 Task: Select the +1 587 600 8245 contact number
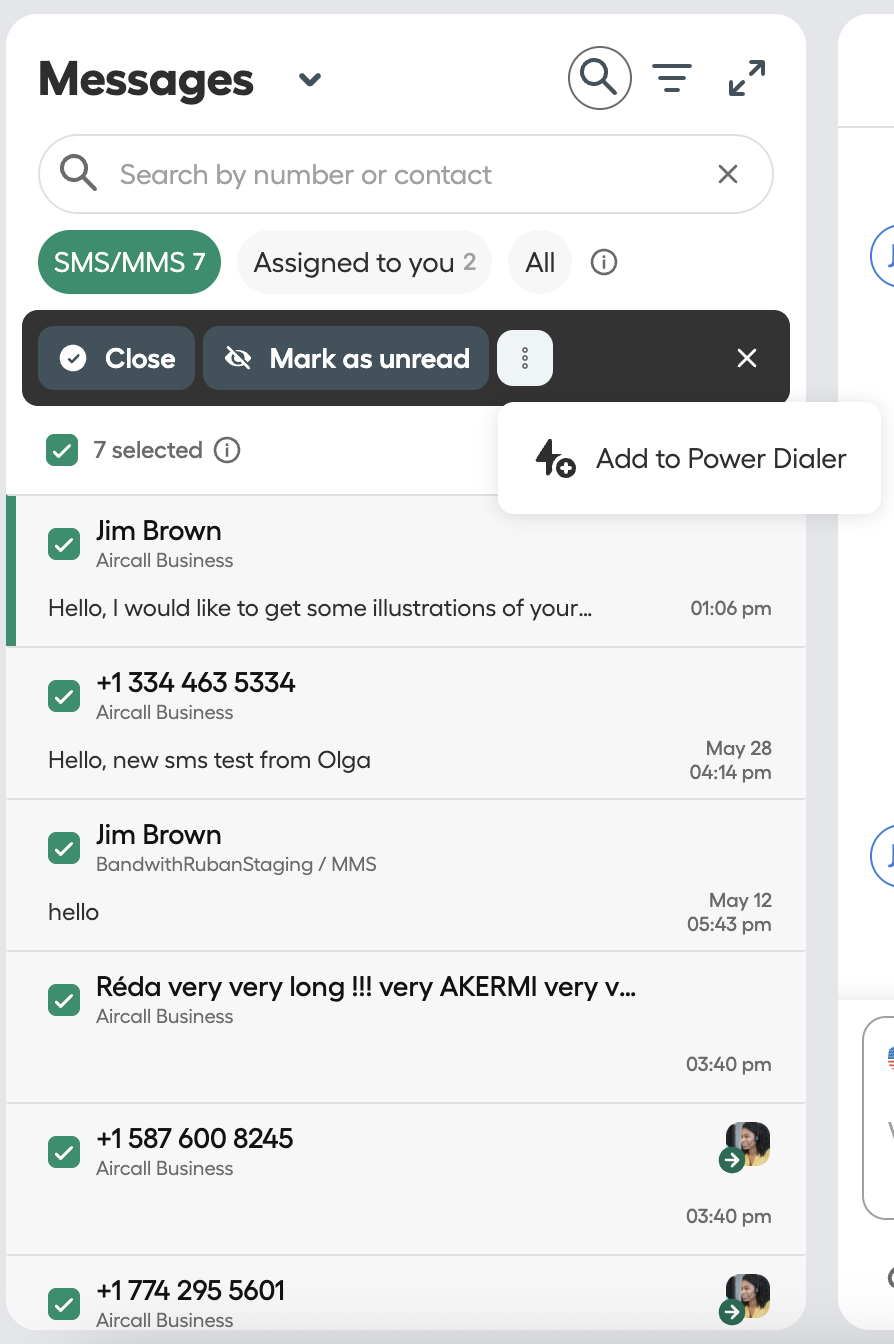[195, 1138]
